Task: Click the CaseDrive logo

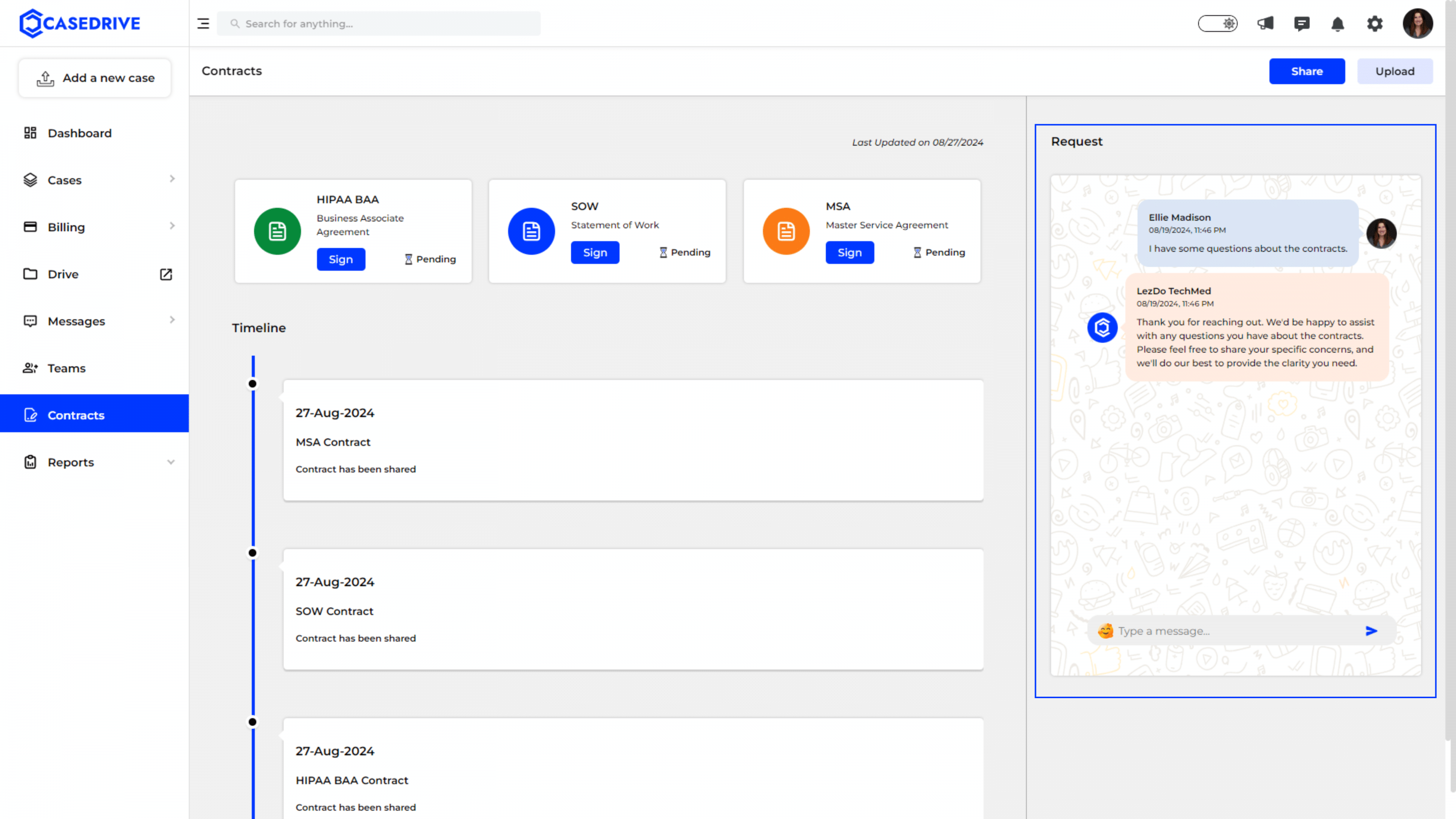Action: [80, 23]
